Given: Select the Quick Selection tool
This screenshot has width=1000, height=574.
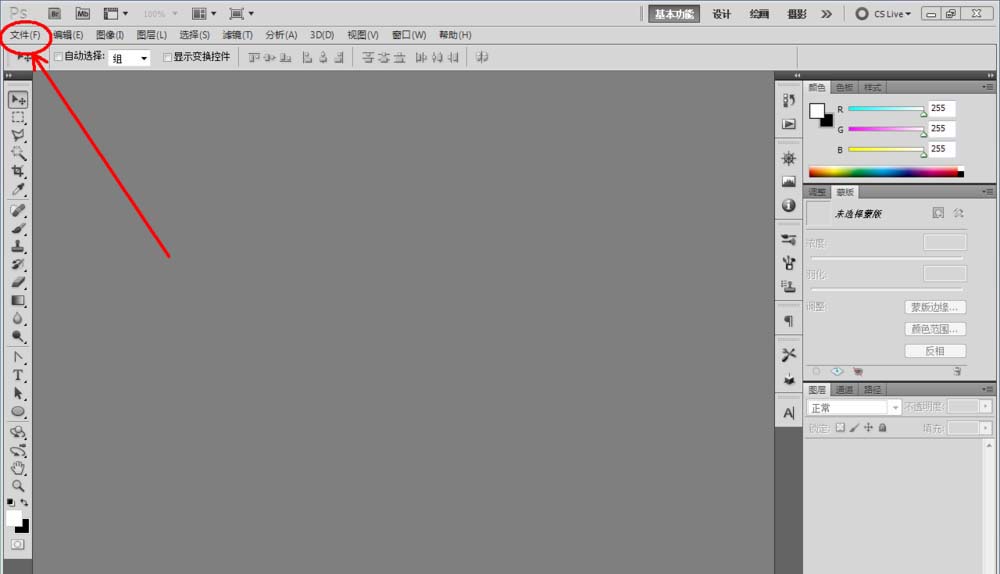Looking at the screenshot, I should click(x=18, y=153).
